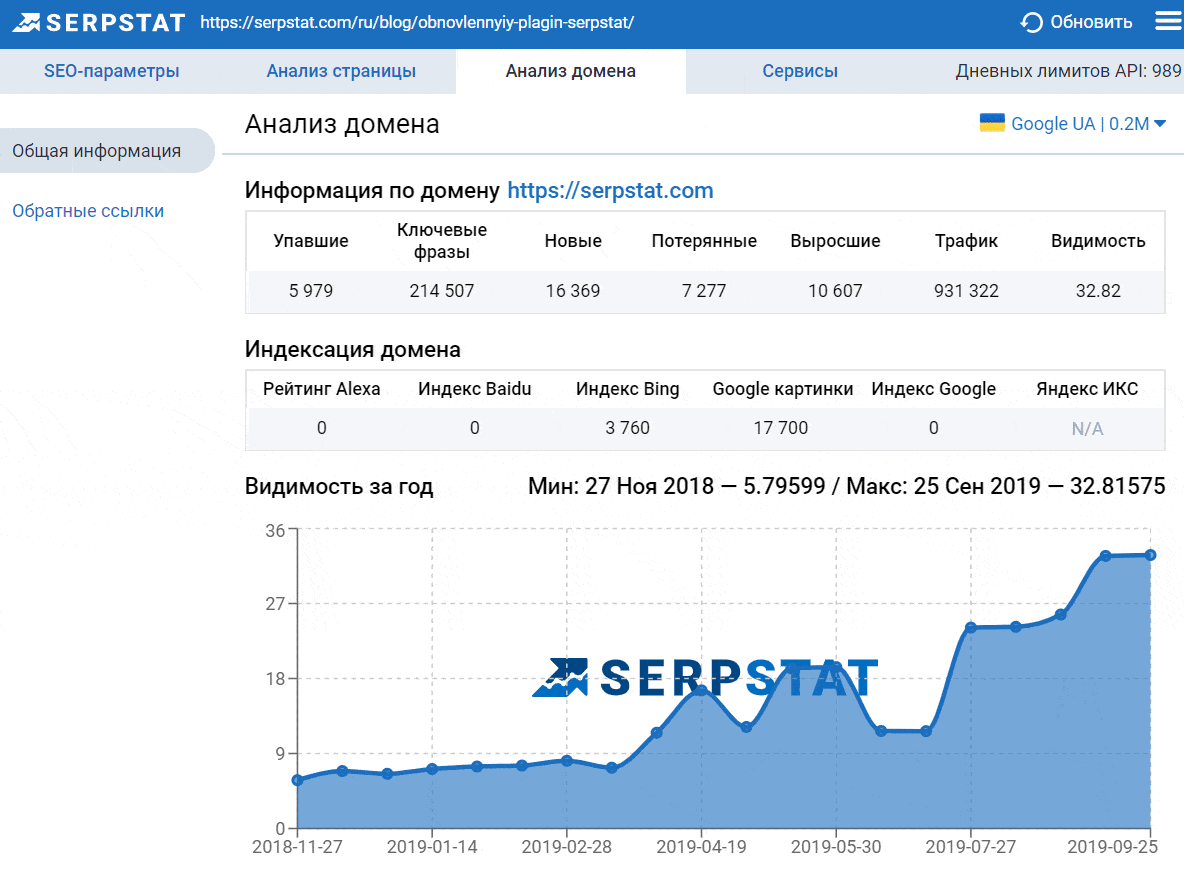
Task: Click the 2019-05-30 axis label
Action: point(836,847)
